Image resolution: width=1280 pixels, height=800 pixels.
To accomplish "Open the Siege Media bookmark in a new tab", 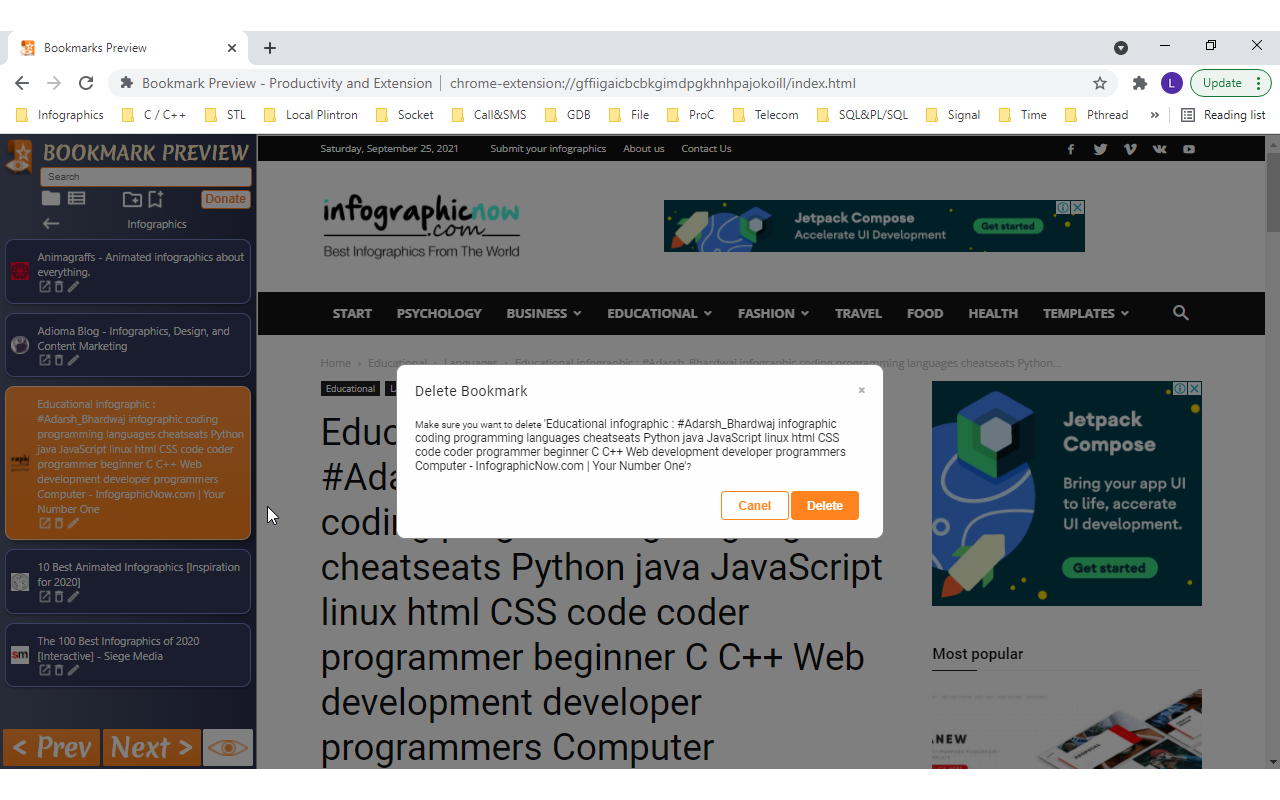I will [44, 670].
